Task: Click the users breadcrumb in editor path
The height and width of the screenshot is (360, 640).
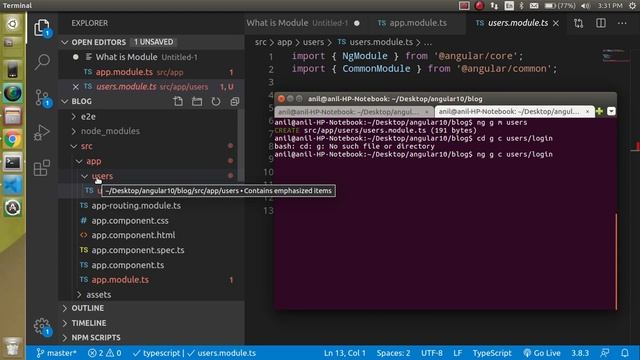Action: point(313,42)
